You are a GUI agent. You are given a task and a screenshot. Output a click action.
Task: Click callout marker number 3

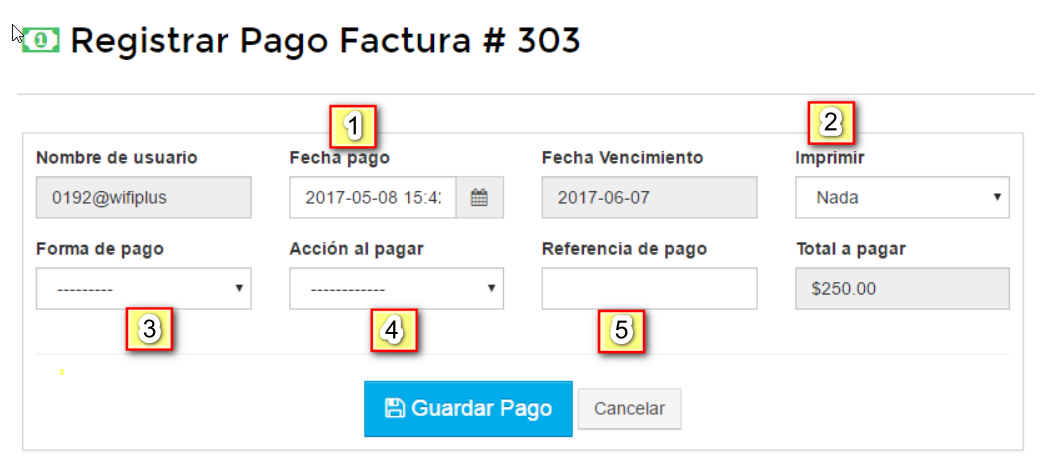[x=149, y=330]
